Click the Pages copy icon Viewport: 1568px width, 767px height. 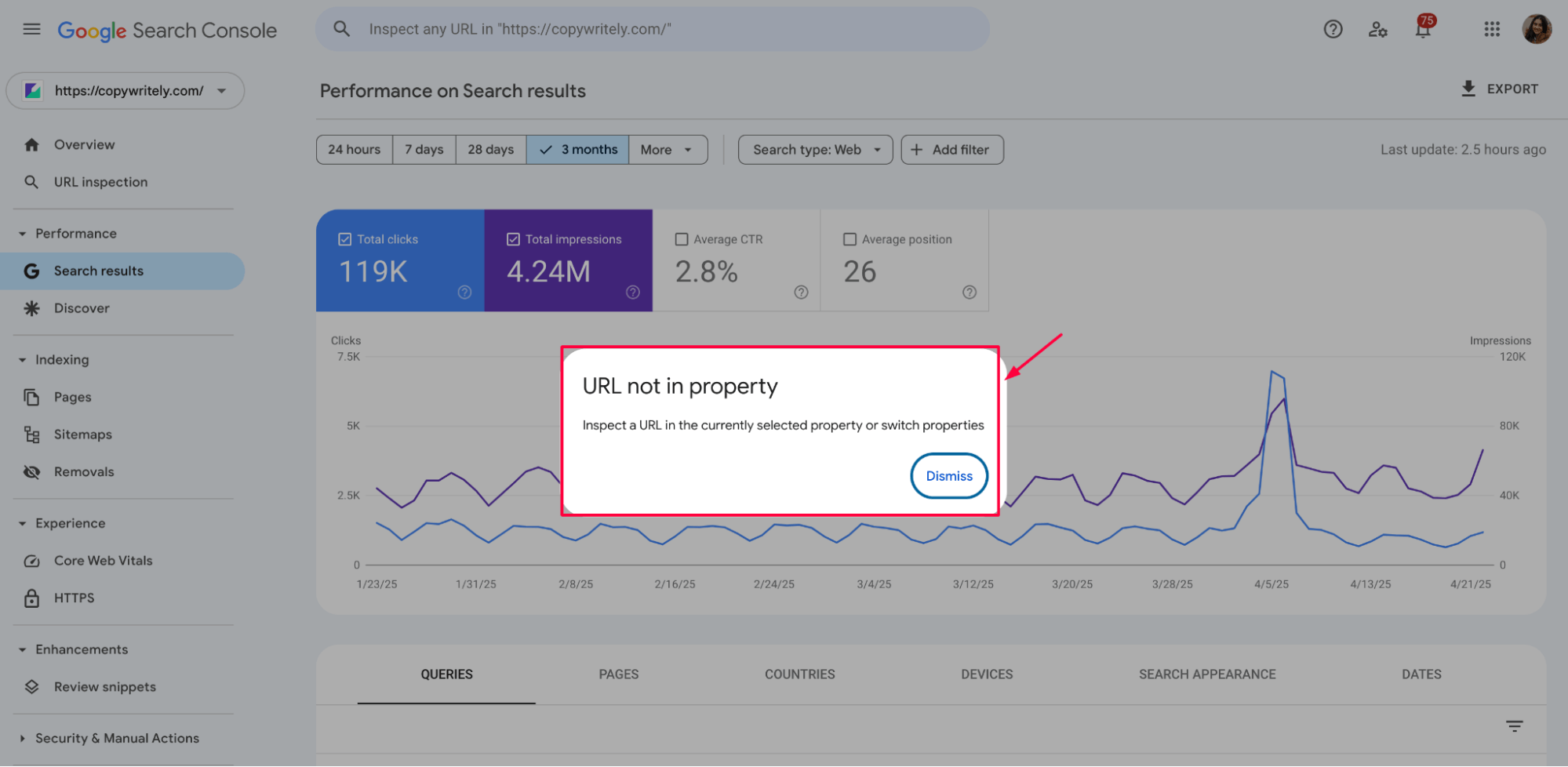pos(31,397)
